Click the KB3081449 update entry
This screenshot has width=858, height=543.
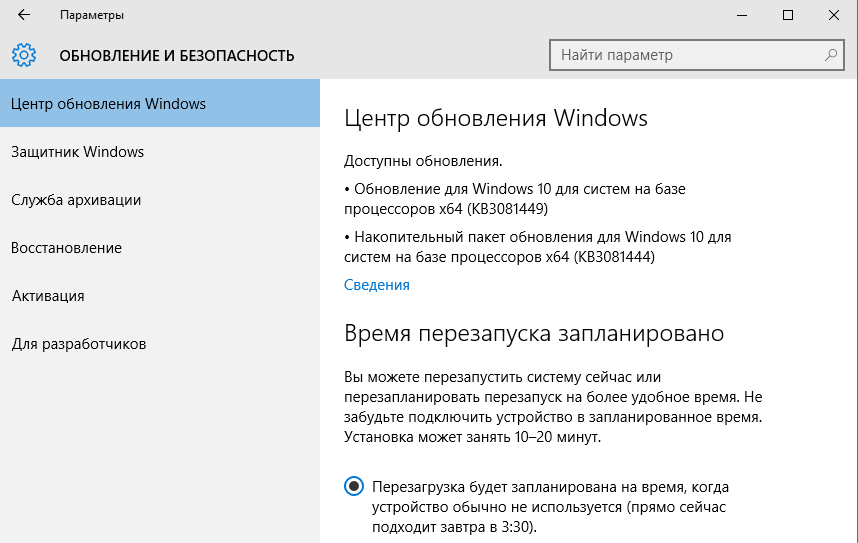[515, 198]
